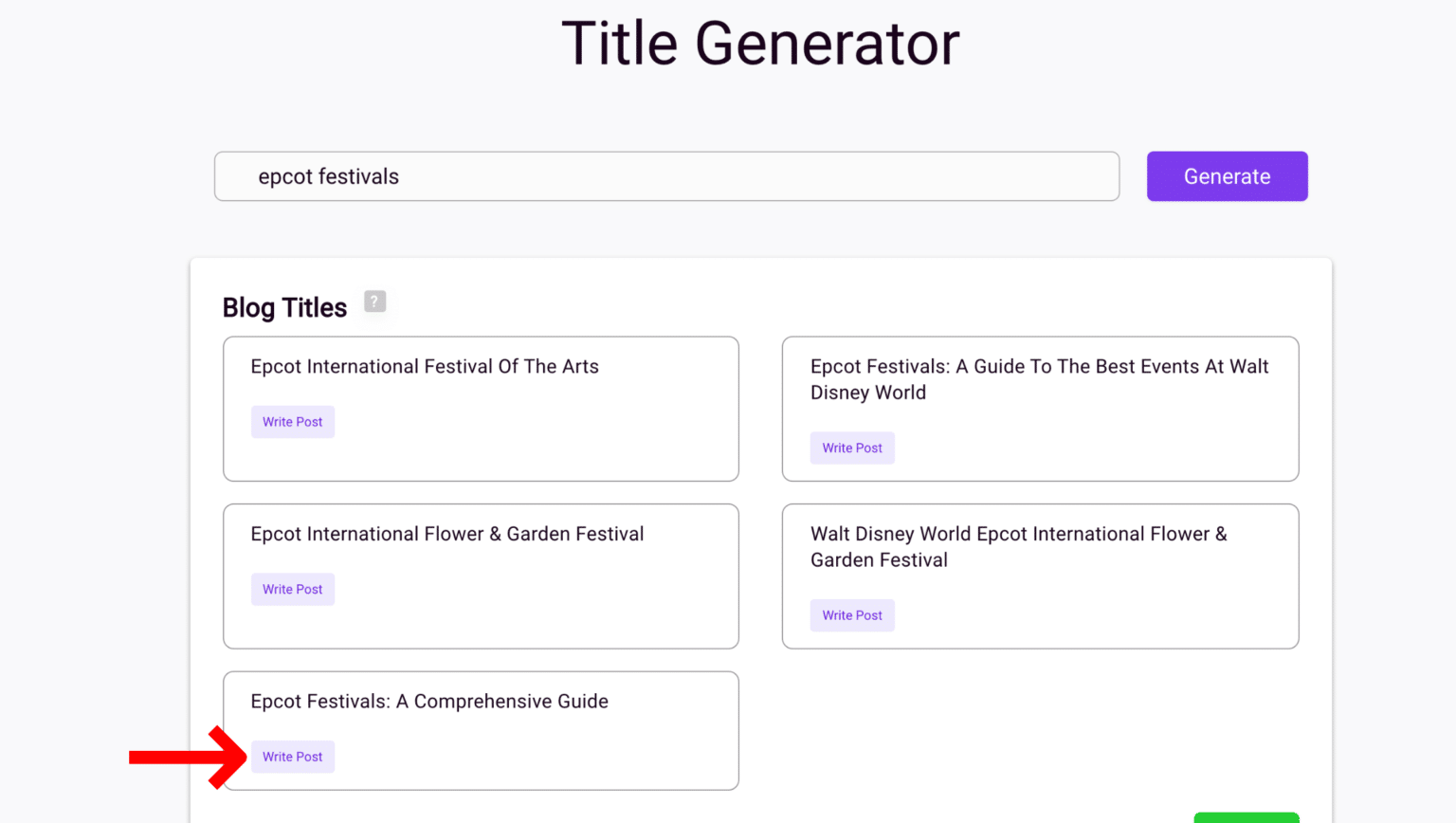The height and width of the screenshot is (823, 1456).
Task: Click Write Post beneath Epcot Festivals: A Comprehensive Guide
Action: tap(292, 756)
